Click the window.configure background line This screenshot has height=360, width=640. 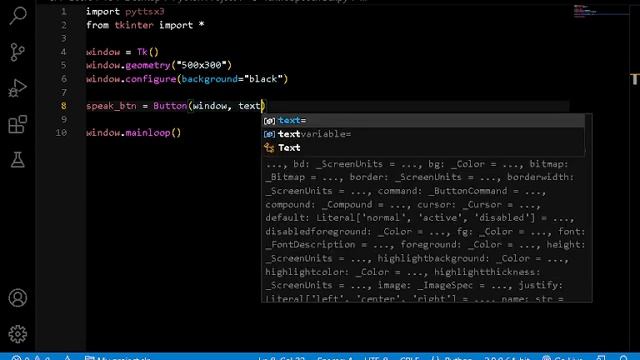click(187, 79)
